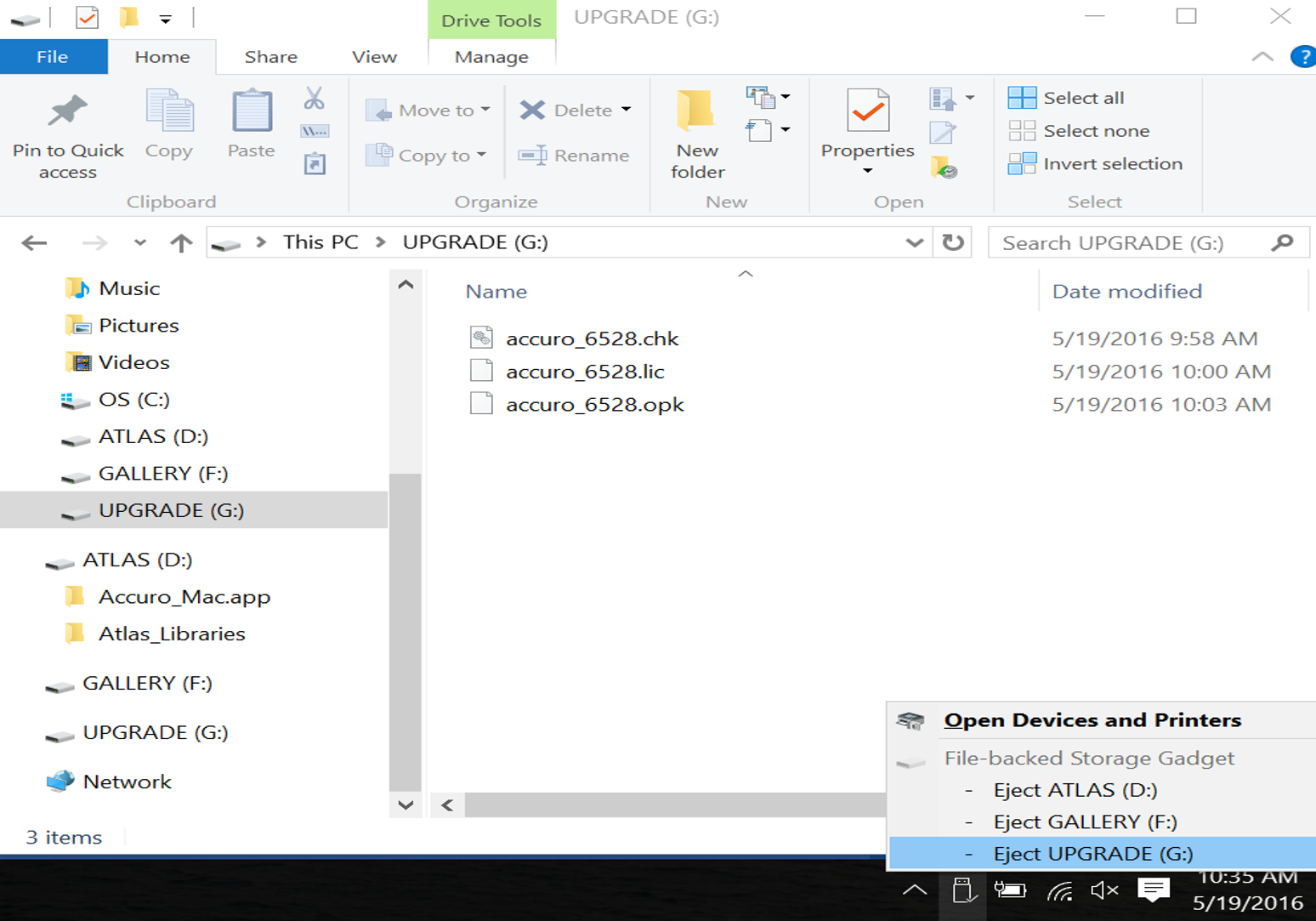This screenshot has width=1316, height=921.
Task: Open the Delete dropdown arrow
Action: pos(627,110)
